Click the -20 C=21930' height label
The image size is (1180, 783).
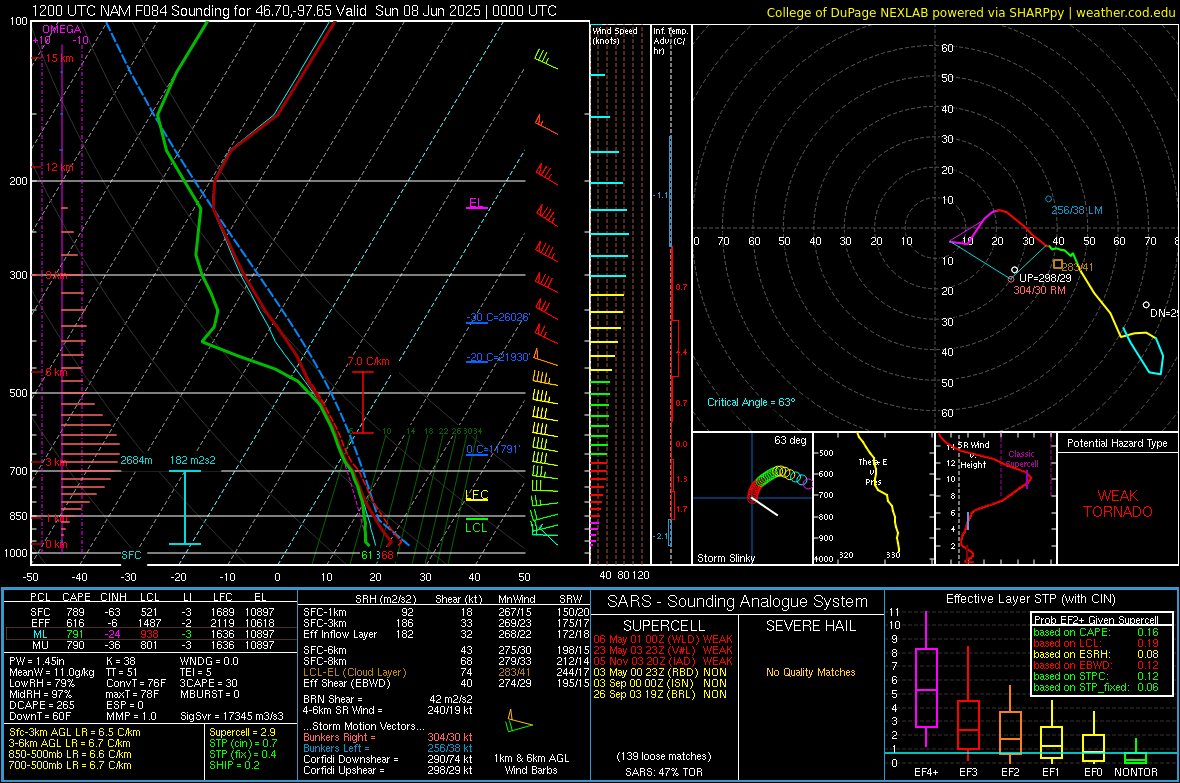click(498, 357)
